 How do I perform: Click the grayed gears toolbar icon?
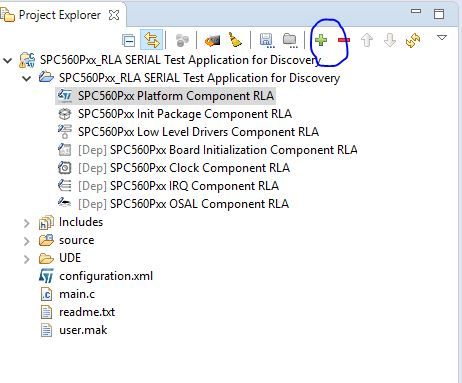click(x=182, y=40)
